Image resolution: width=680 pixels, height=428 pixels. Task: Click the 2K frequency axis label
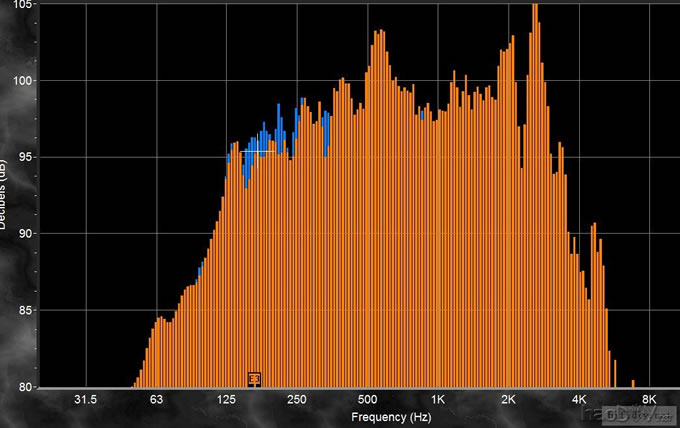[x=508, y=400]
